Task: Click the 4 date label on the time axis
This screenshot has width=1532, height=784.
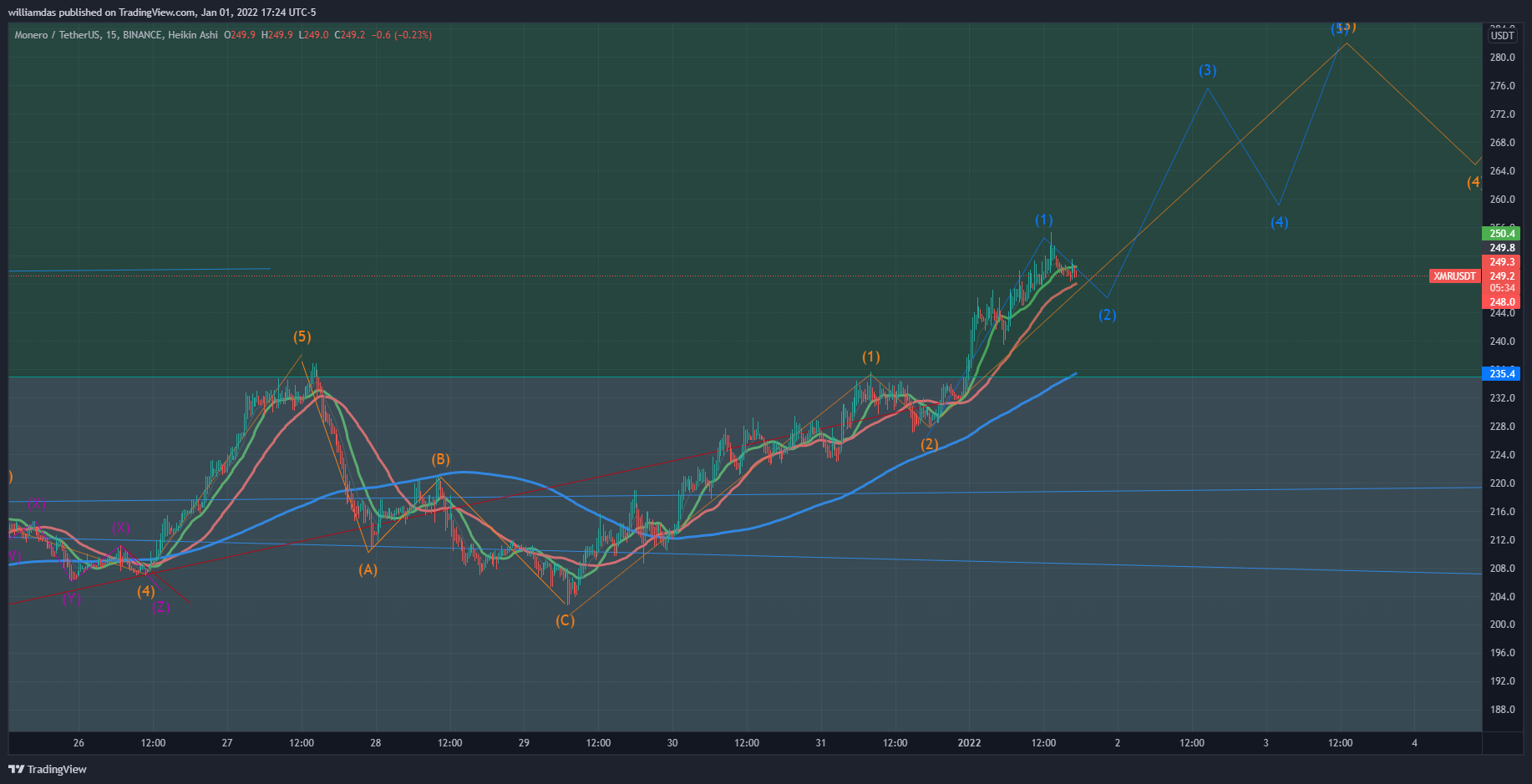Action: coord(1414,743)
